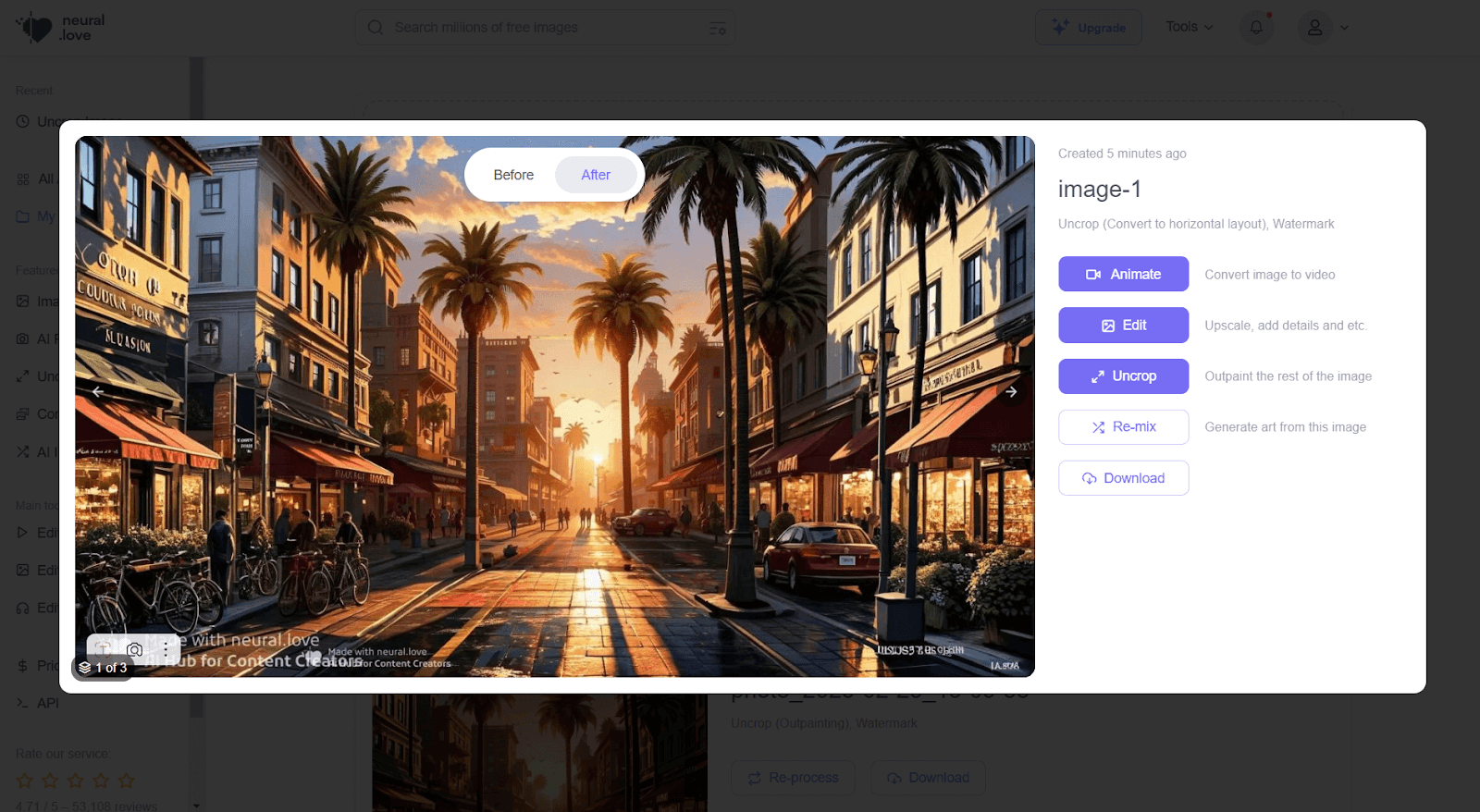The image size is (1480, 812).
Task: Click the Uncrop button in the dialog
Action: pos(1123,375)
